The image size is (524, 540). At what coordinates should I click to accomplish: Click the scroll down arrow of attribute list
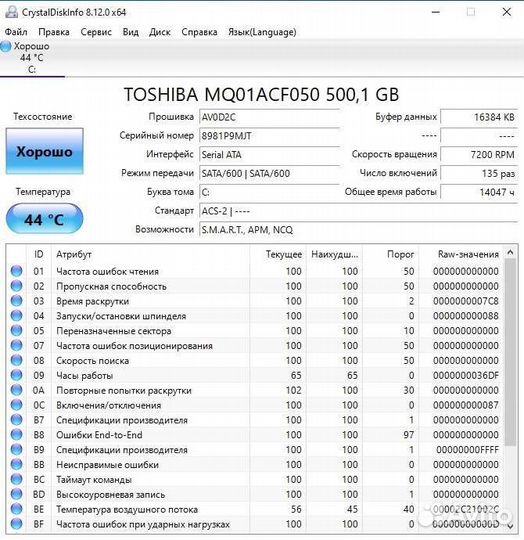point(510,526)
